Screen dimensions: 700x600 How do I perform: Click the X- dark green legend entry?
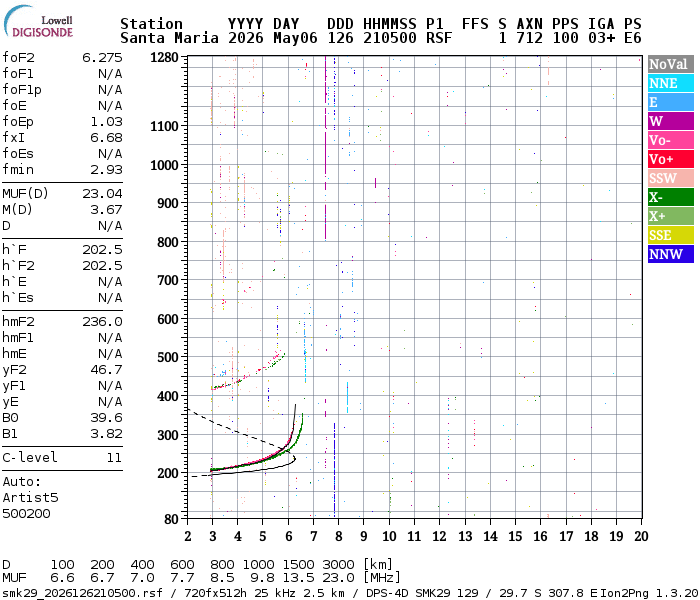pyautogui.click(x=671, y=197)
